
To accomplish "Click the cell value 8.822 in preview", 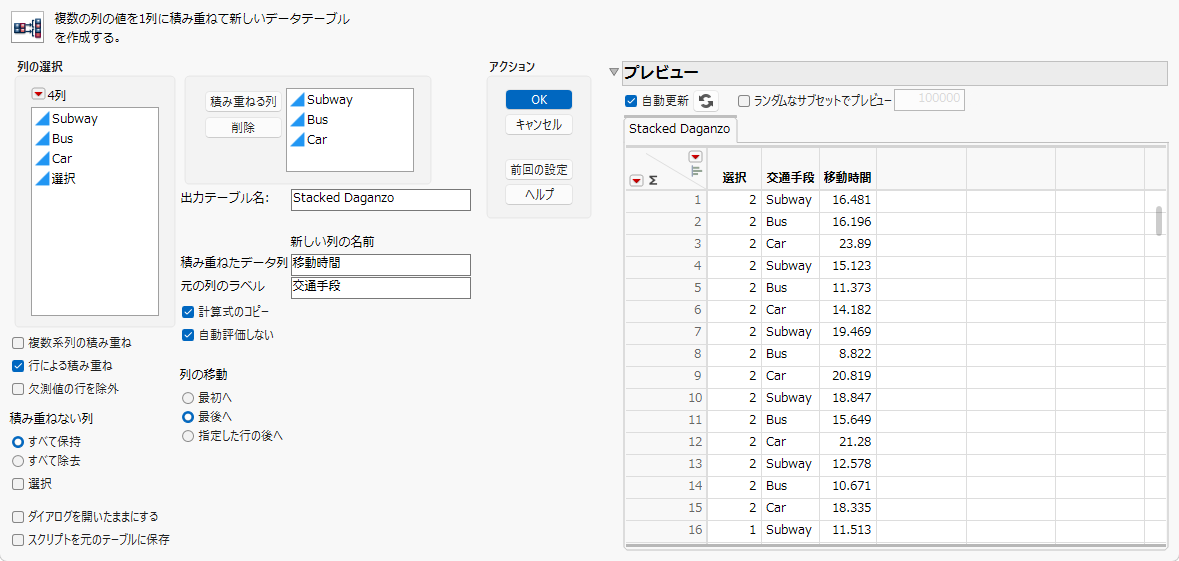I will (855, 353).
